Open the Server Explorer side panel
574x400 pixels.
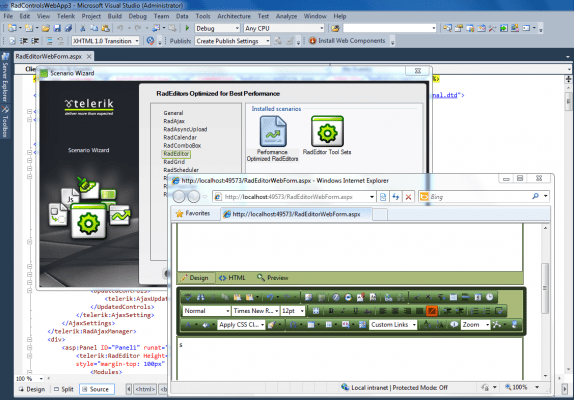pyautogui.click(x=5, y=78)
